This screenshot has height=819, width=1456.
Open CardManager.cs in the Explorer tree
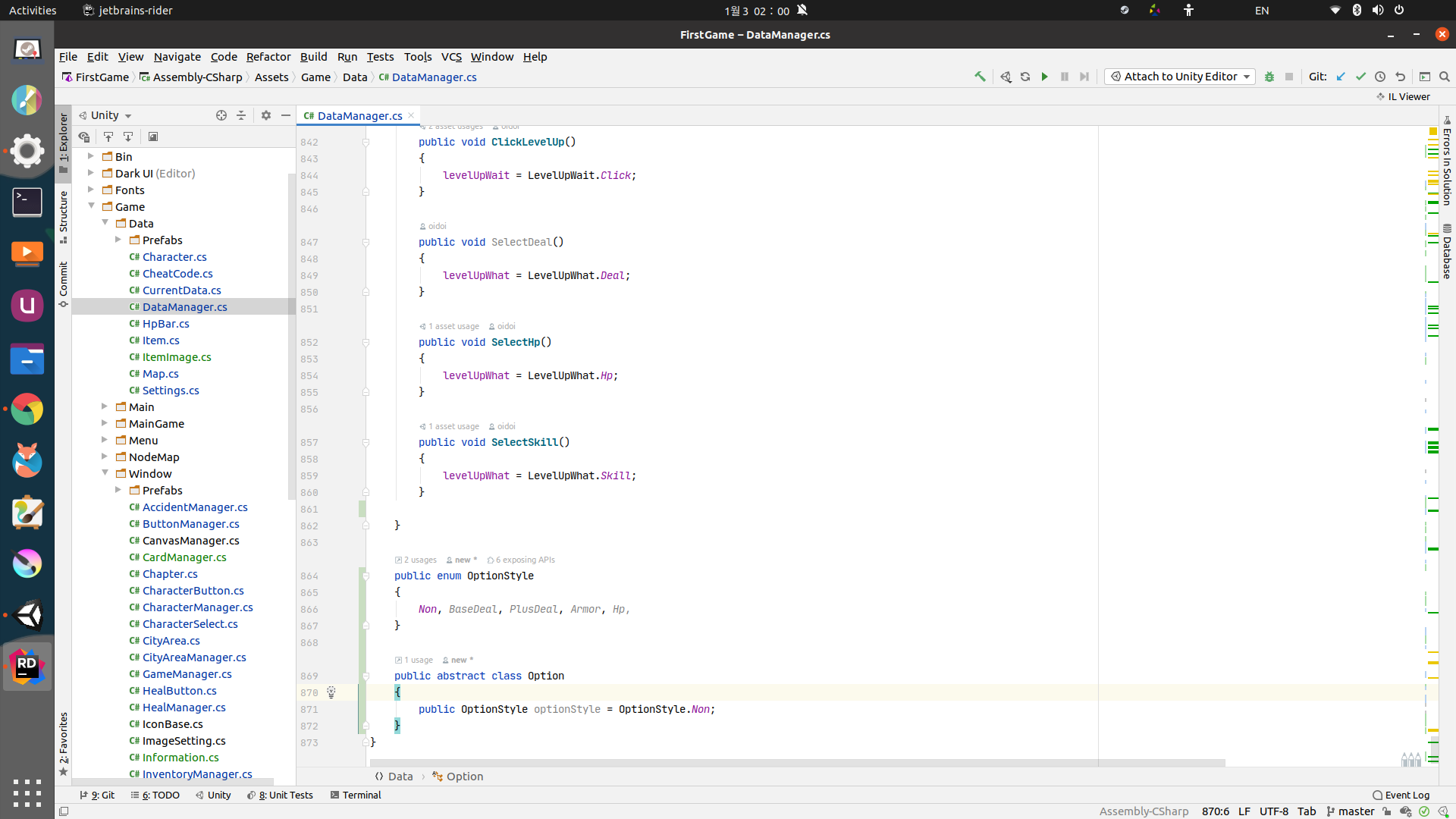click(x=177, y=557)
